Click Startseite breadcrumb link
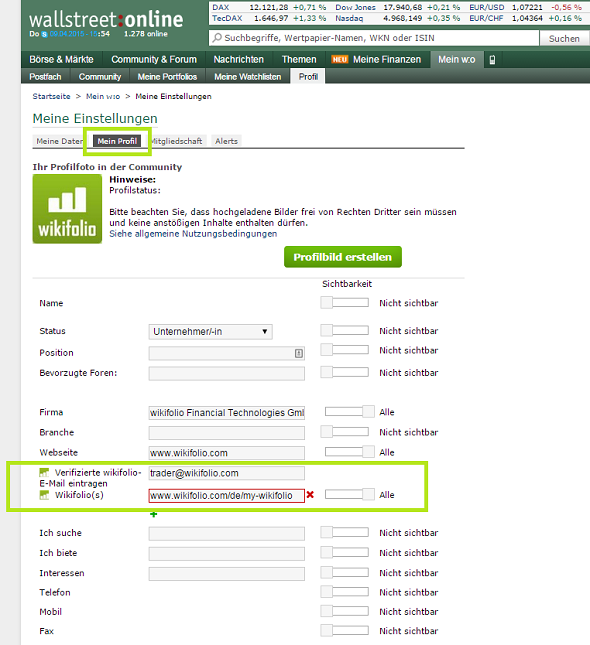This screenshot has width=590, height=645. pos(51,96)
